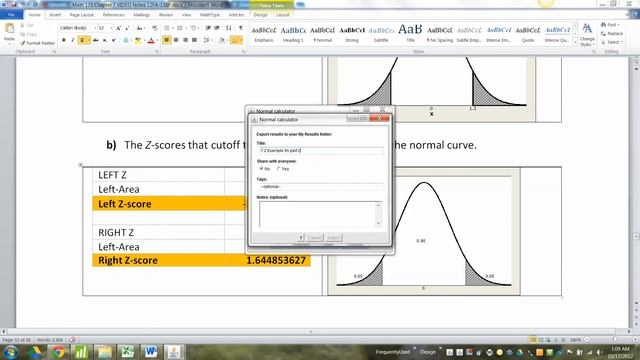Click the Decrease Indent icon
This screenshot has width=640, height=360.
click(x=208, y=28)
